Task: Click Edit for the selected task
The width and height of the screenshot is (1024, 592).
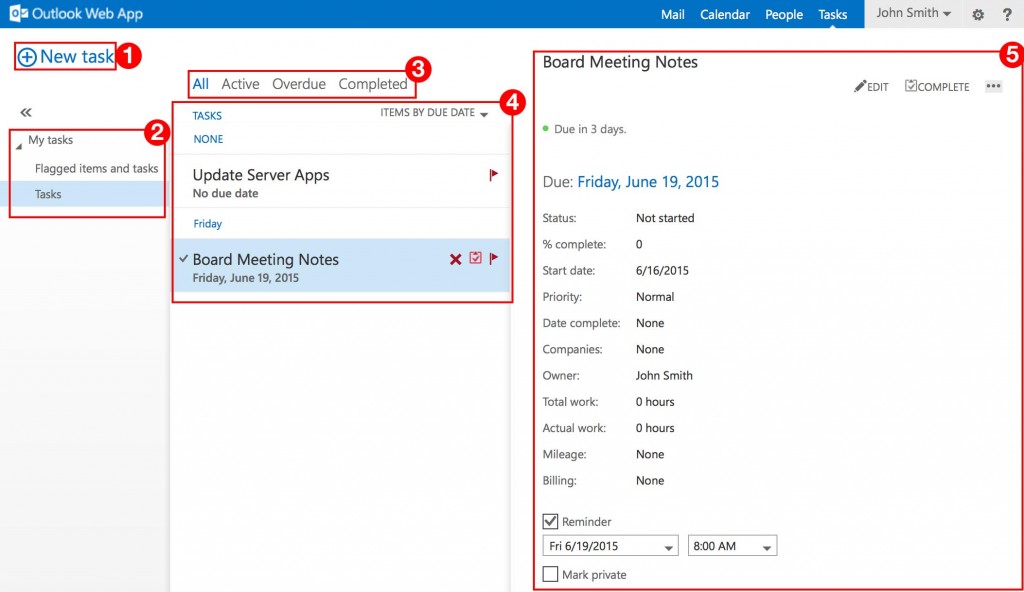Action: coord(871,87)
